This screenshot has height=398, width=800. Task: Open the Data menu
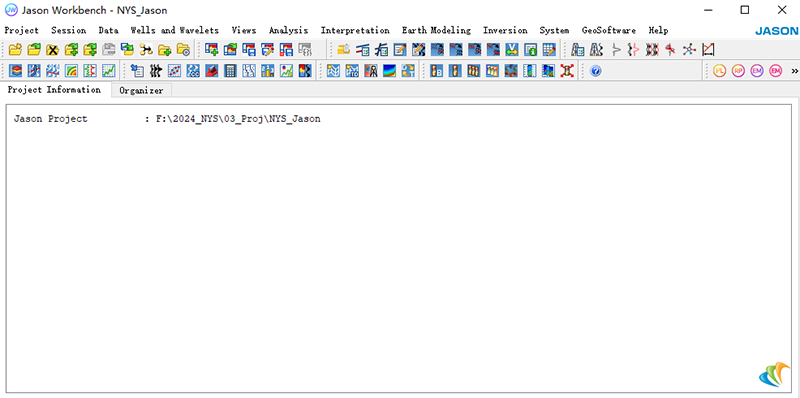pyautogui.click(x=108, y=31)
